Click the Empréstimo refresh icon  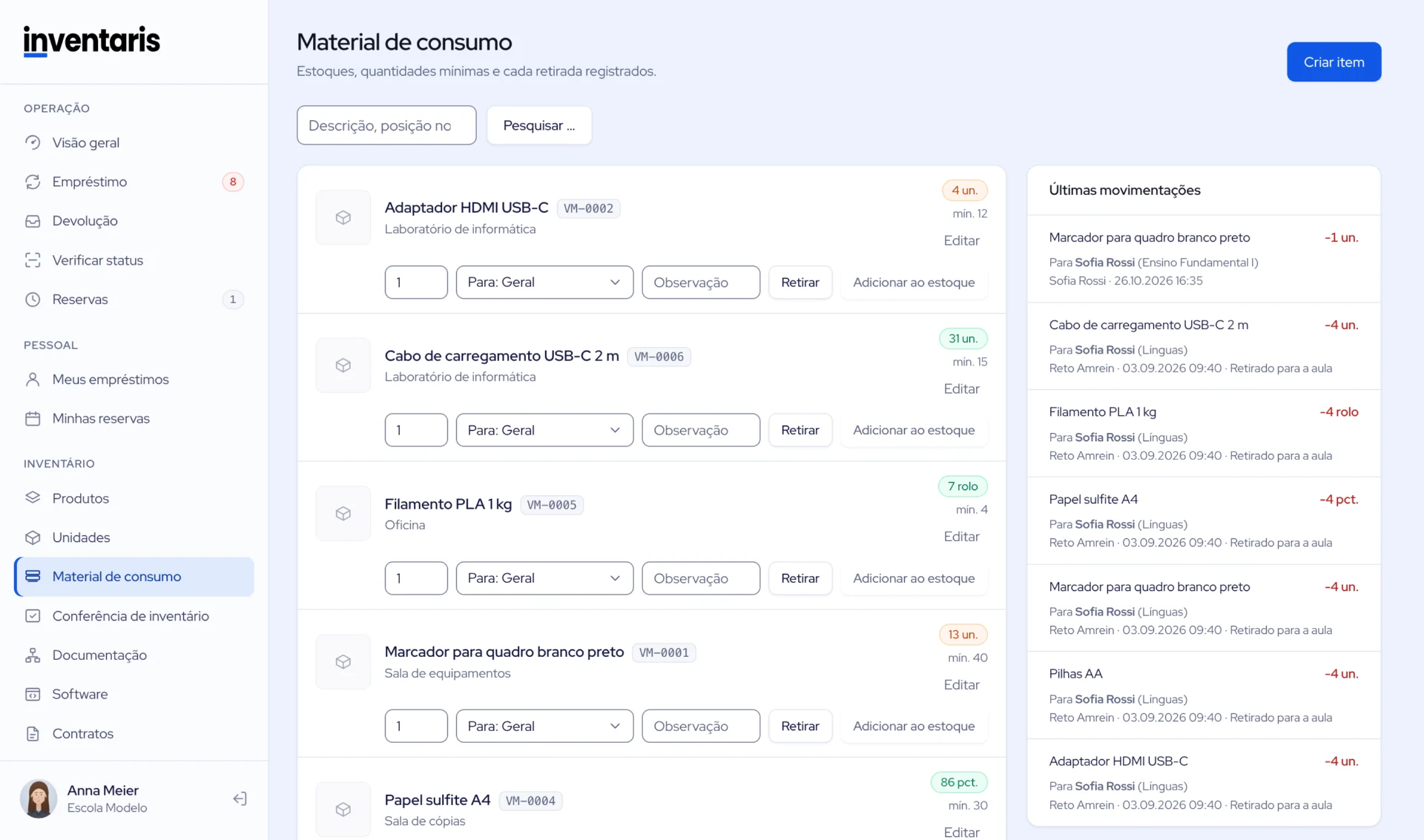click(x=33, y=182)
